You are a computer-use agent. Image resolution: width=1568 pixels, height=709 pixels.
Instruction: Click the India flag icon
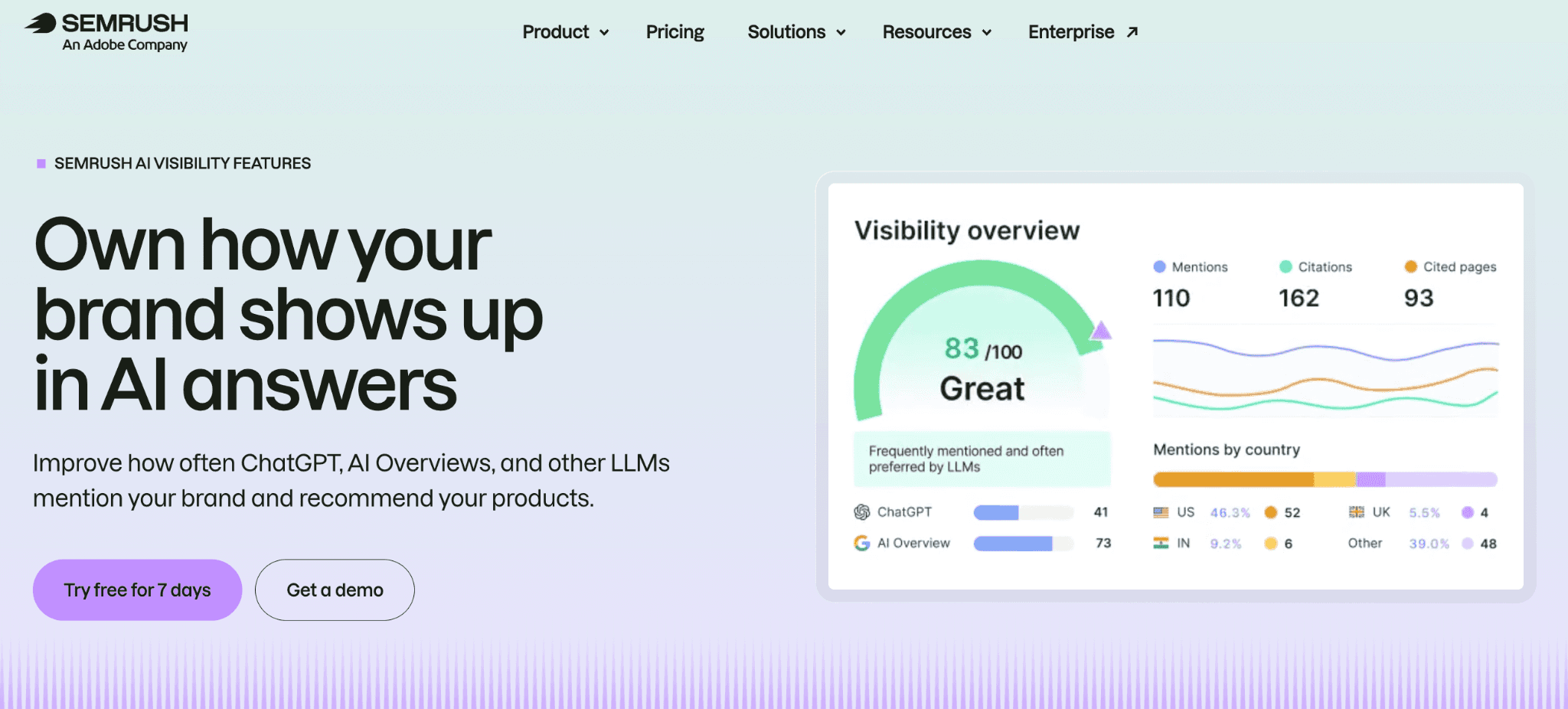1161,543
